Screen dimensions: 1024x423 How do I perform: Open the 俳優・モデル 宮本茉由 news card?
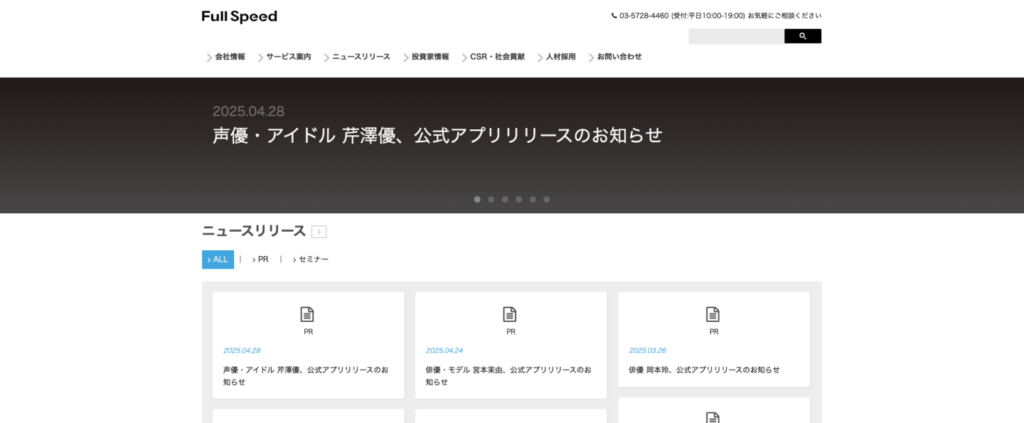[511, 345]
